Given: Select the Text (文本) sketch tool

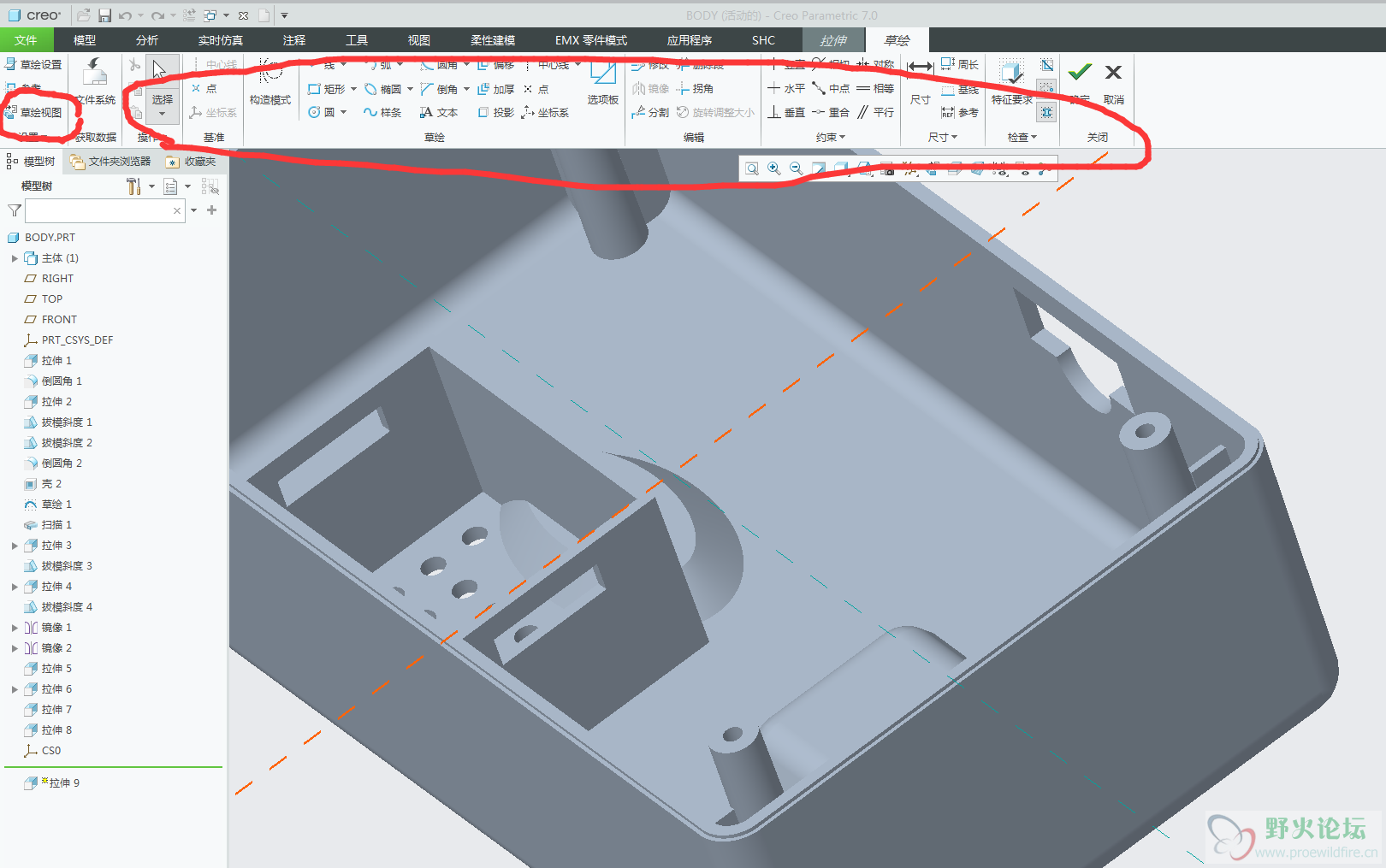Looking at the screenshot, I should [x=439, y=112].
